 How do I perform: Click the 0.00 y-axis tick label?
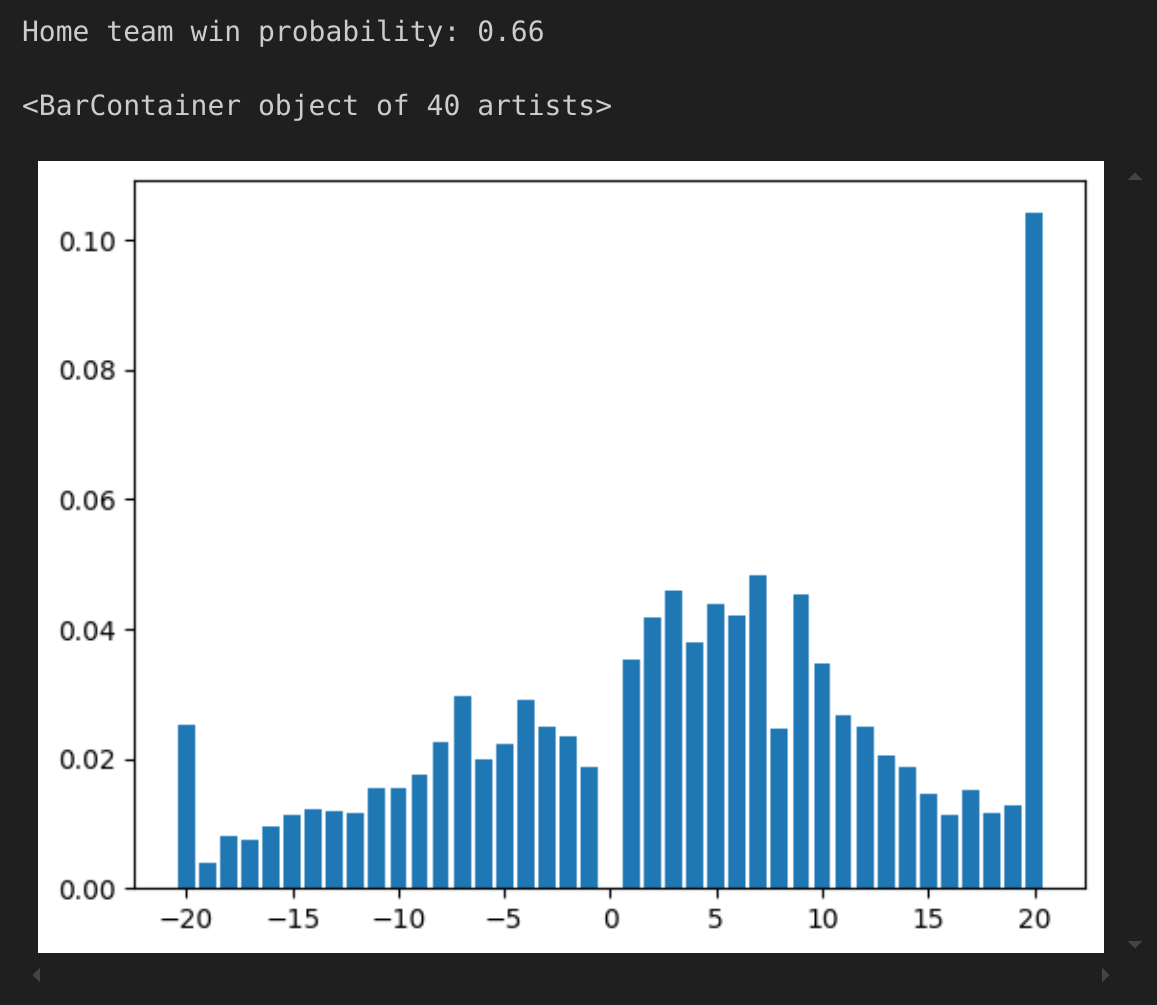point(87,889)
